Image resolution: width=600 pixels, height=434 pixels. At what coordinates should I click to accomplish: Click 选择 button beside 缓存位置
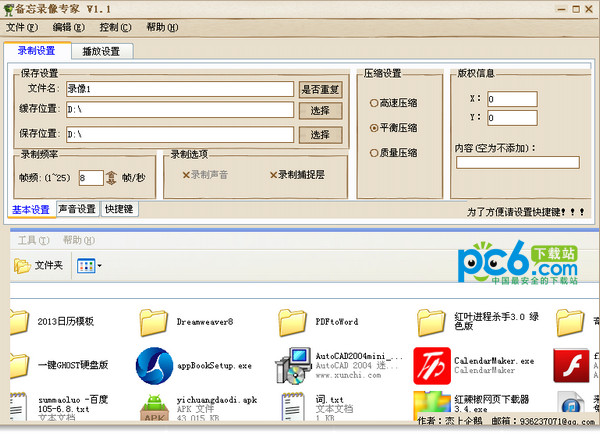click(x=320, y=111)
